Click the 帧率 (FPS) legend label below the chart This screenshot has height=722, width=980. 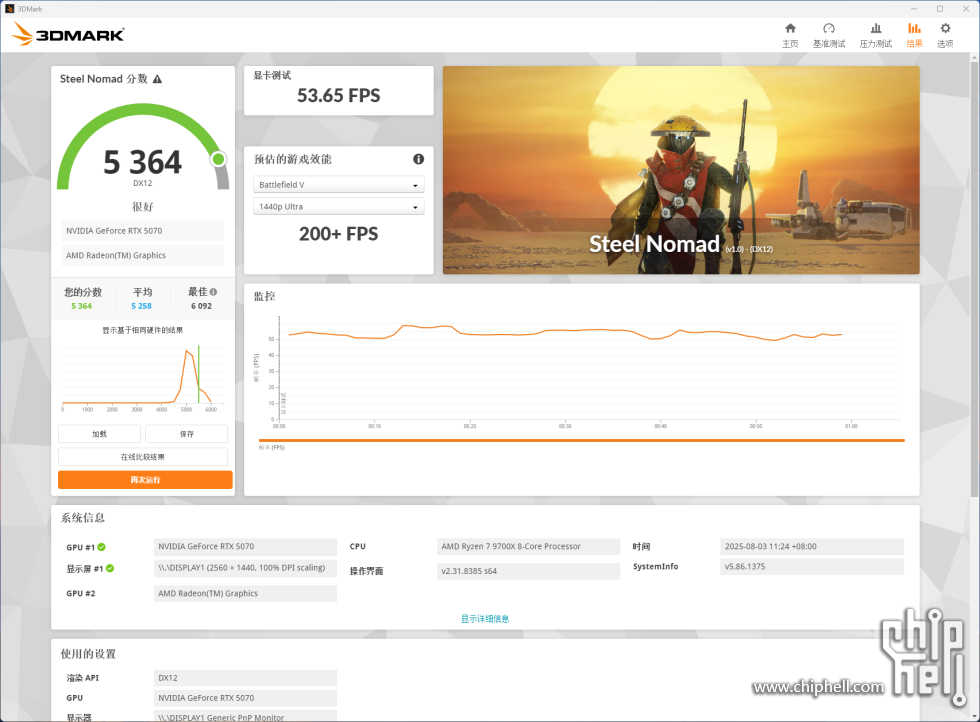click(x=272, y=448)
